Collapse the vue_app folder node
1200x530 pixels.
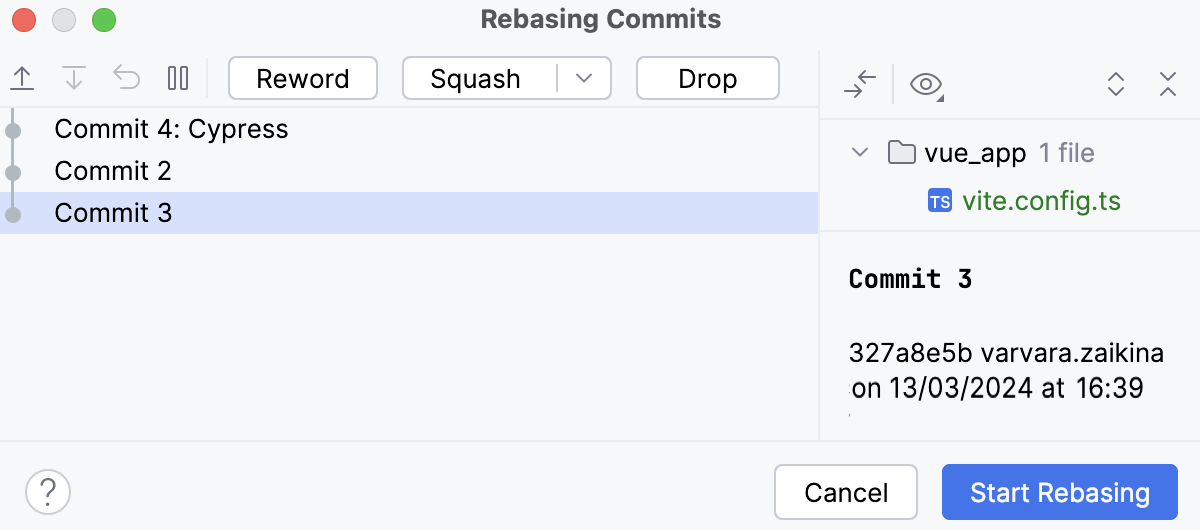[x=858, y=153]
